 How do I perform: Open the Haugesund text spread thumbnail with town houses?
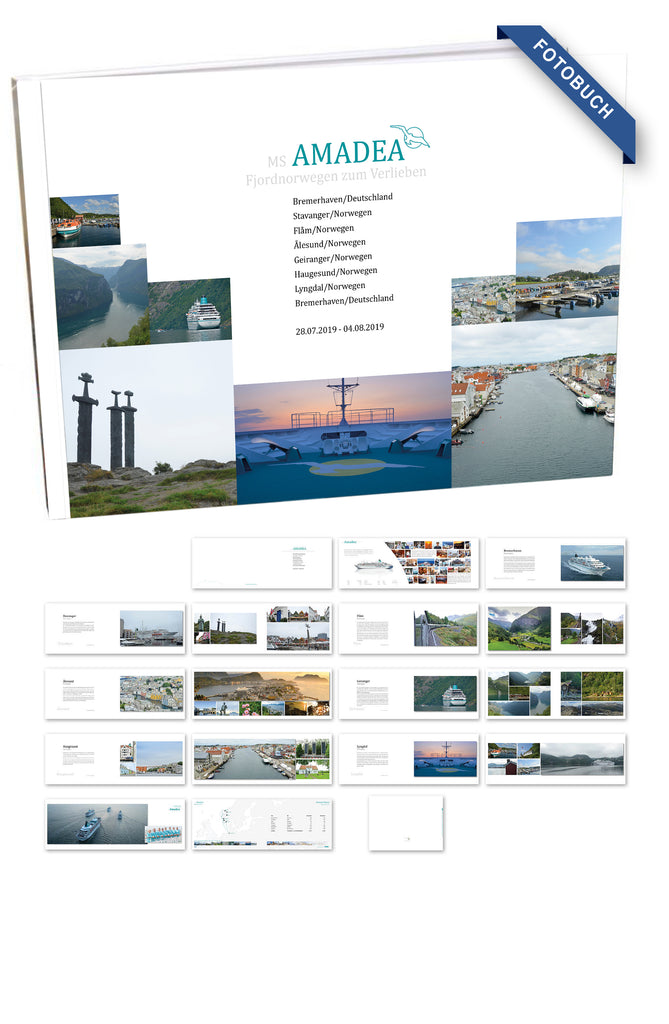click(x=115, y=759)
